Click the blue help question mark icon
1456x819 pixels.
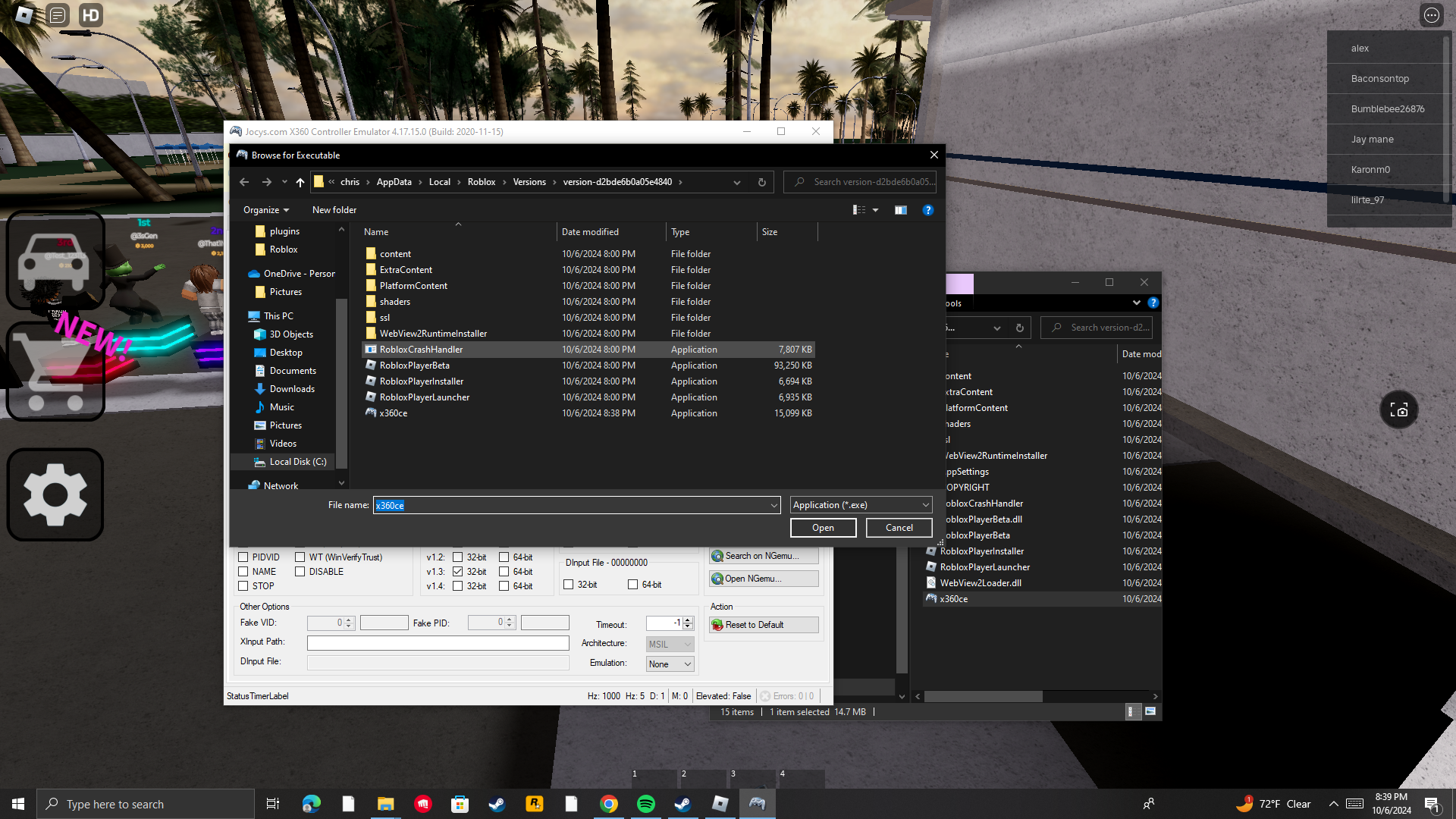[x=927, y=210]
